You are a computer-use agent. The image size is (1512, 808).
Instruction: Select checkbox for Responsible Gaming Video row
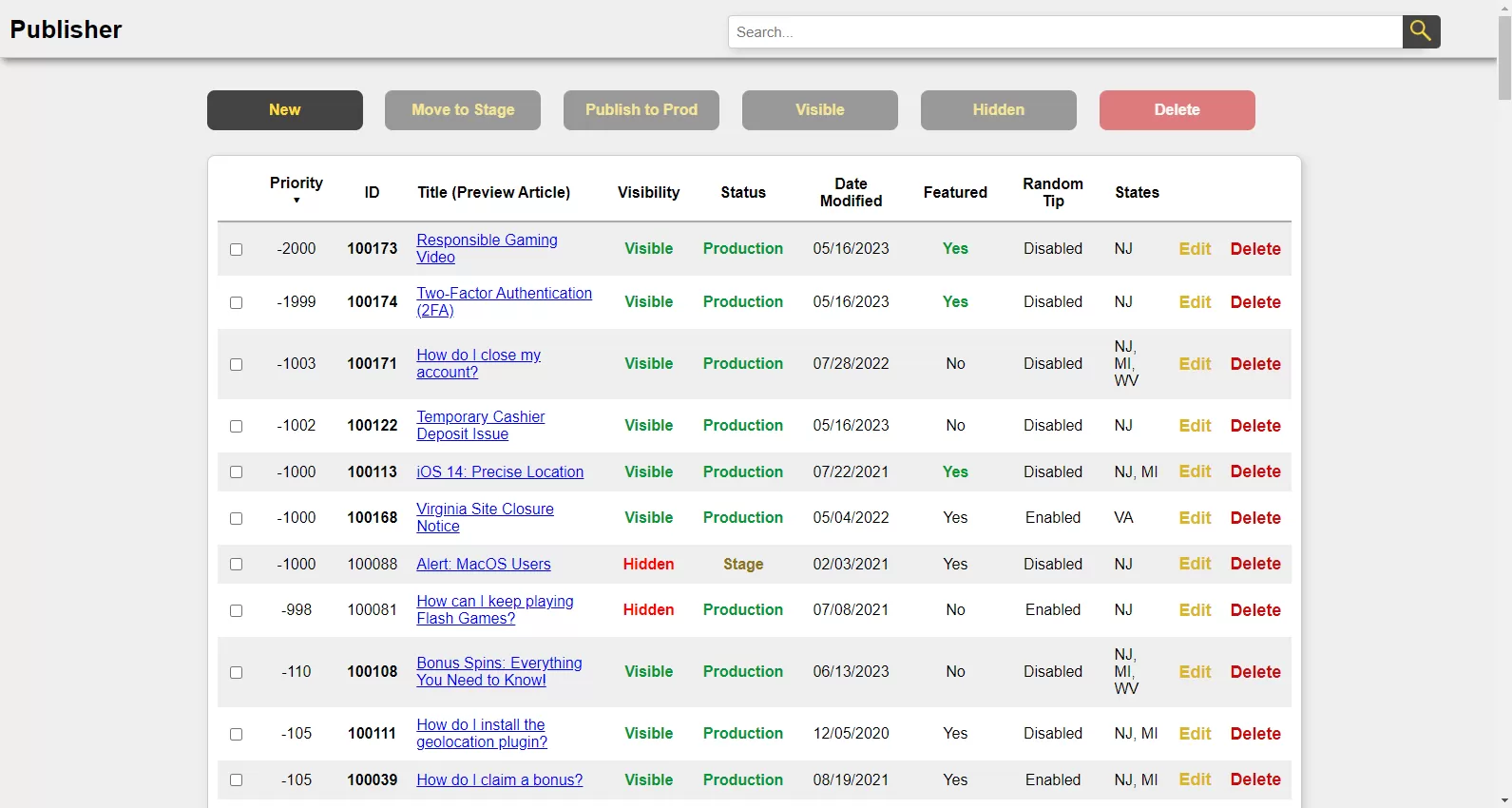[x=236, y=249]
